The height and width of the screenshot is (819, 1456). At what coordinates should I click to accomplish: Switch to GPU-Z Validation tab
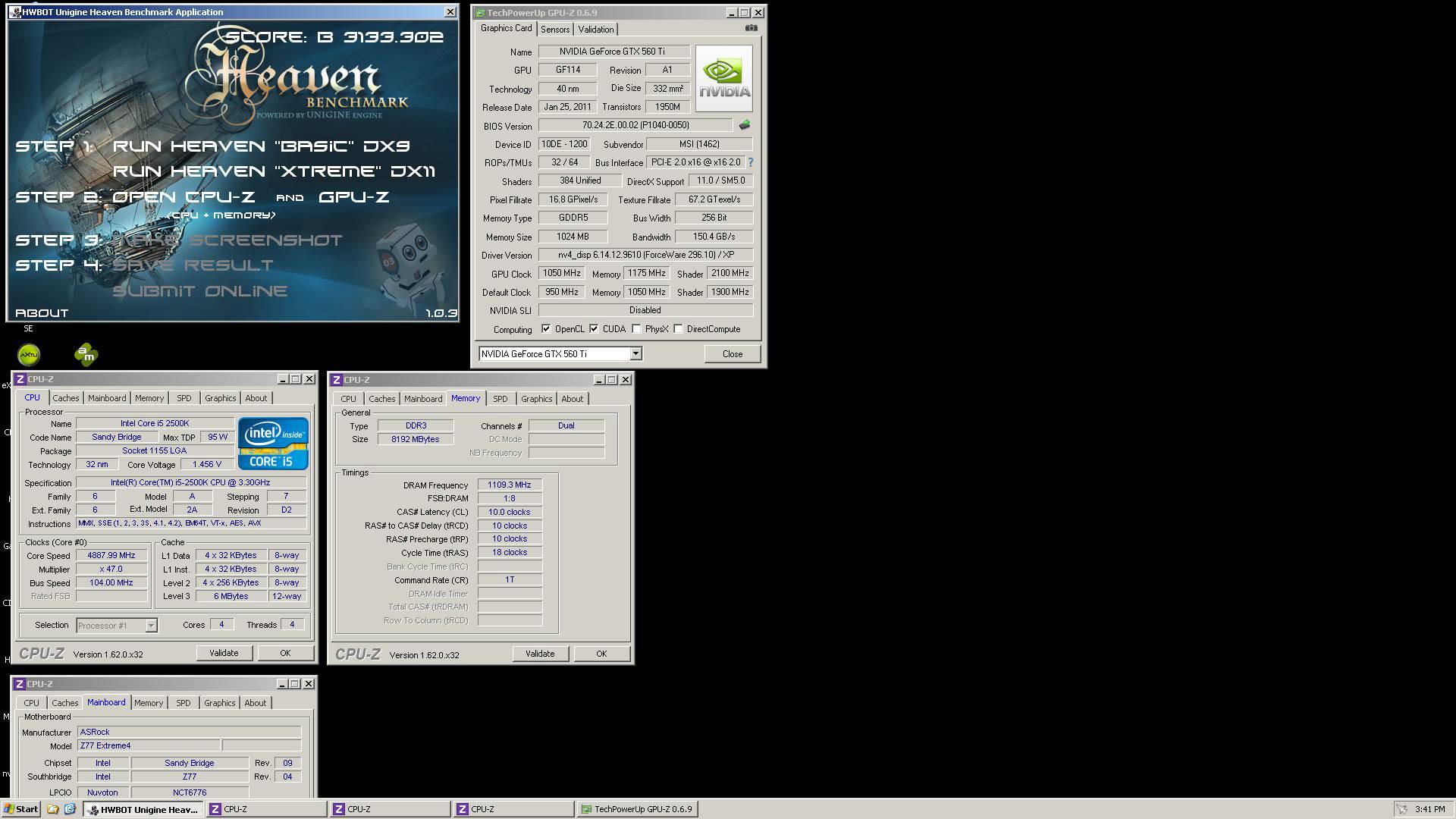tap(595, 30)
